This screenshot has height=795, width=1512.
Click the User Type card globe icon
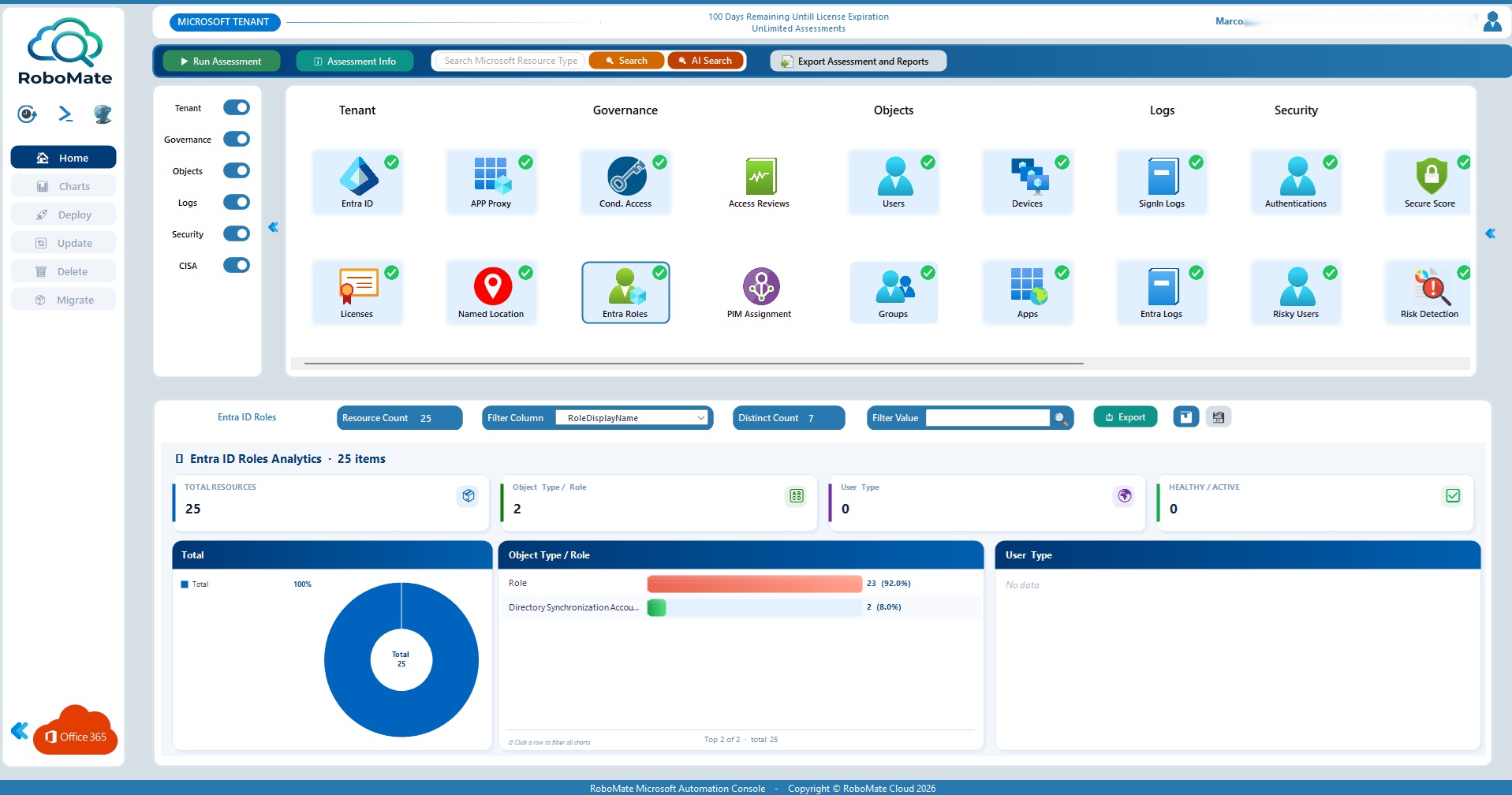[x=1125, y=496]
